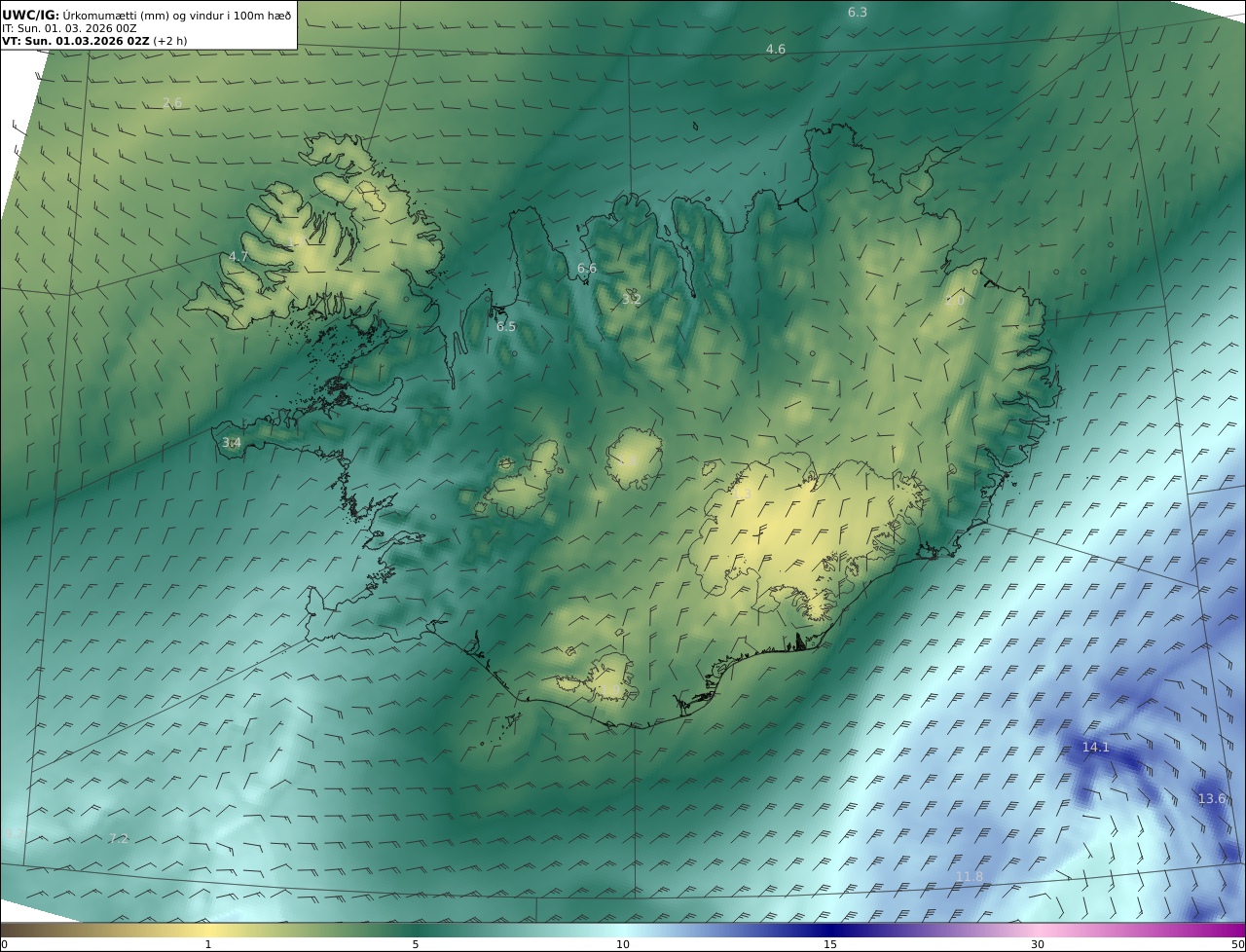Click the colorbar tick label 0
1246x952 pixels.
point(4,944)
